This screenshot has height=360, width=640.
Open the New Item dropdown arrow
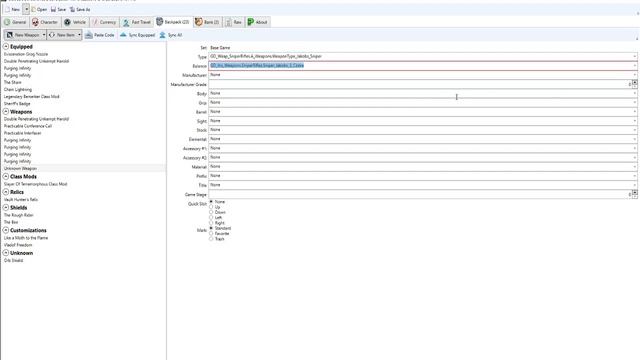79,35
